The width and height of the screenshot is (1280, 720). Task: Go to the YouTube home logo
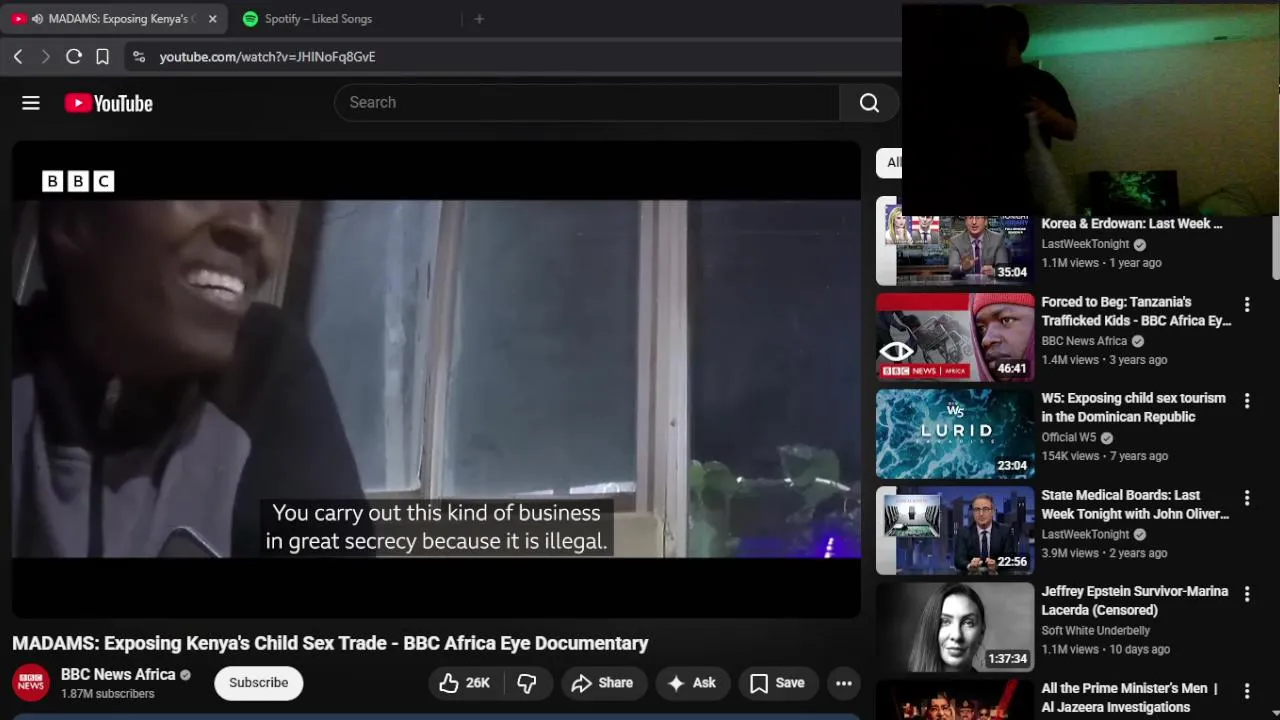pyautogui.click(x=108, y=103)
